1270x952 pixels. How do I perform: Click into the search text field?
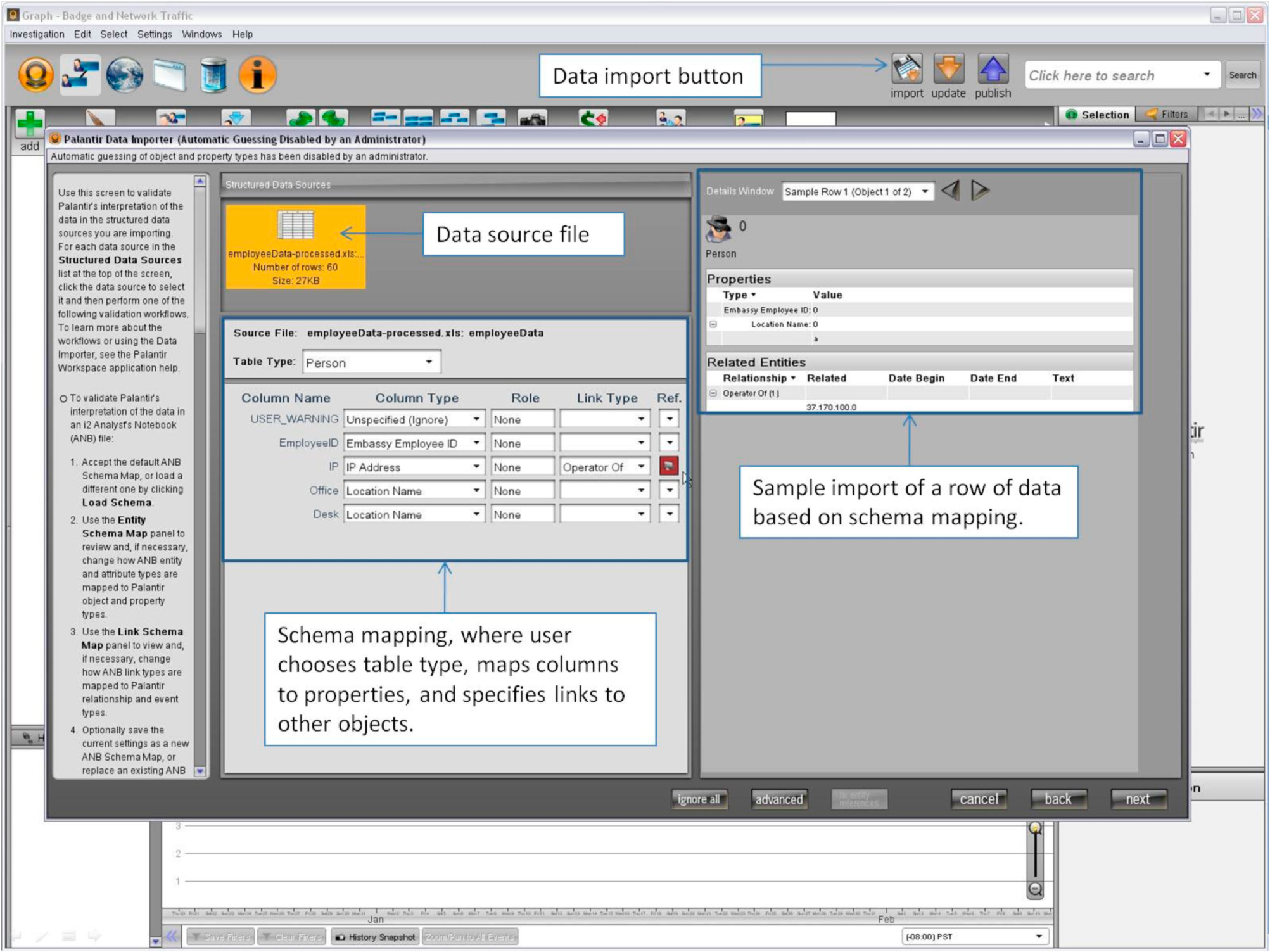coord(1111,75)
